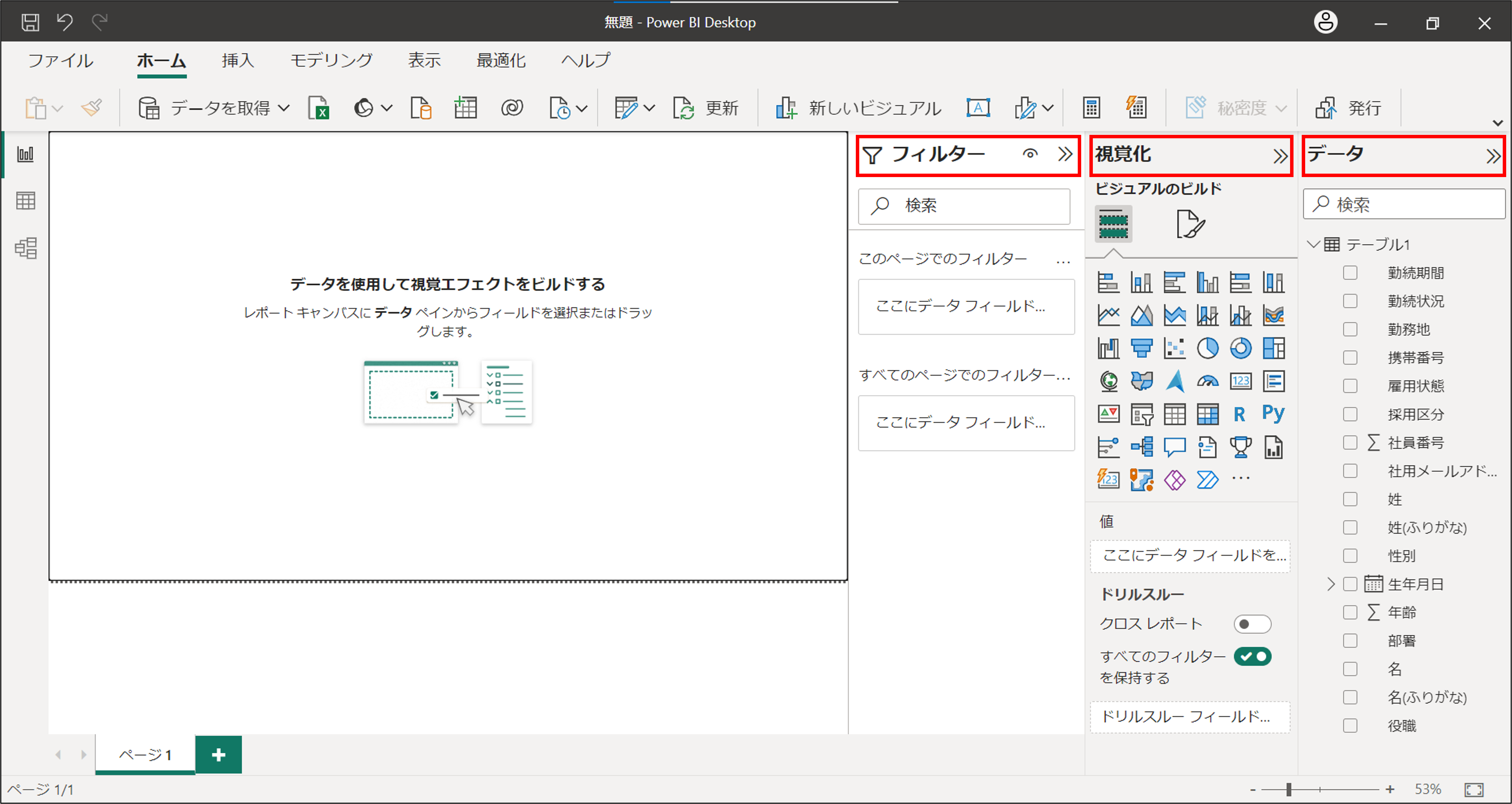Open the 表示 ribbon tab
Viewport: 1512px width, 804px height.
[424, 60]
